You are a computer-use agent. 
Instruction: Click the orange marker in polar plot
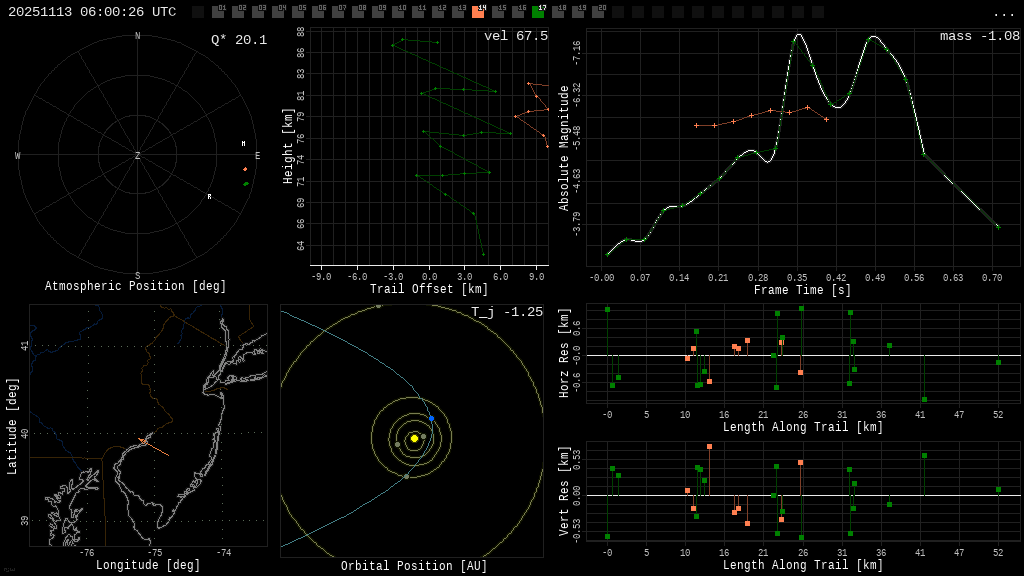(246, 169)
